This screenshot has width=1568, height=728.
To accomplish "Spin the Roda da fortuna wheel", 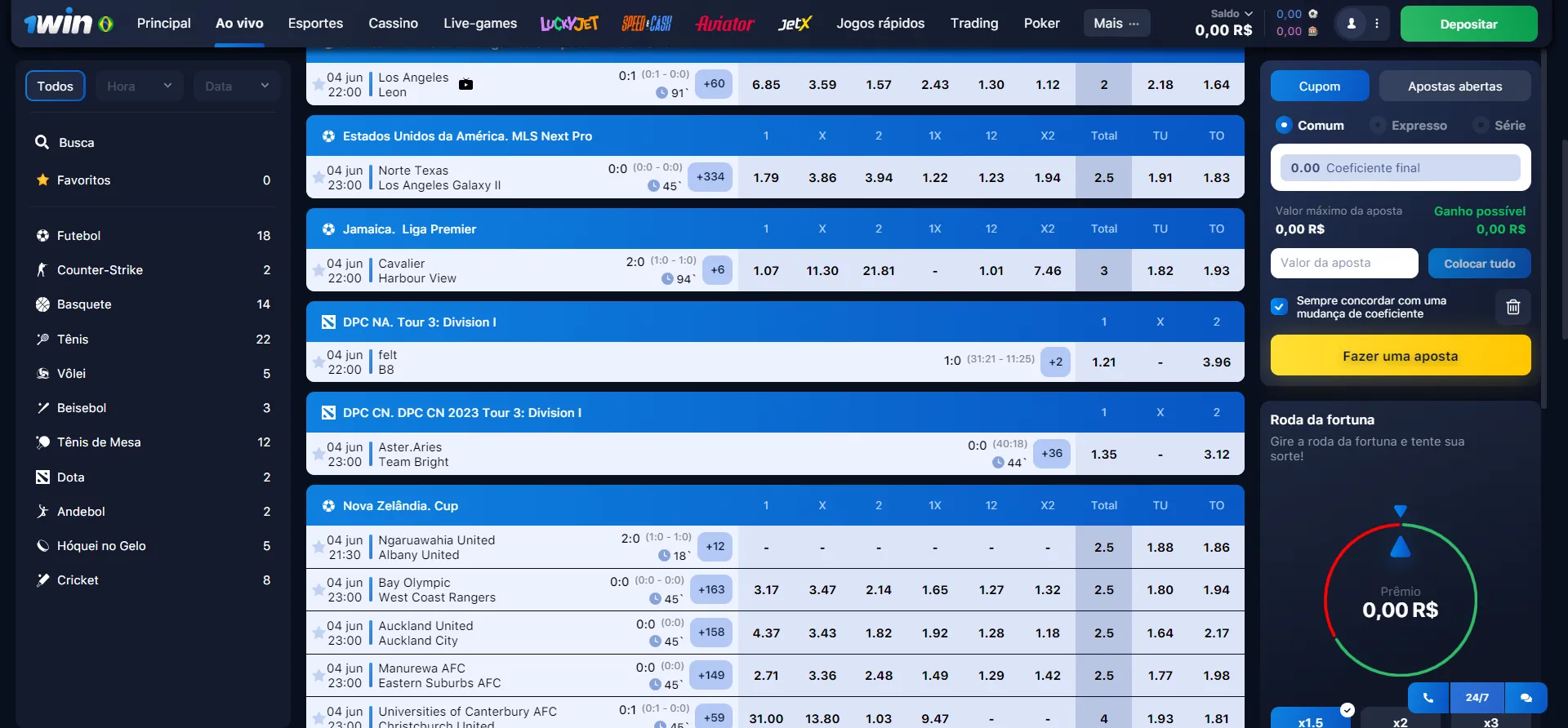I will [x=1400, y=600].
